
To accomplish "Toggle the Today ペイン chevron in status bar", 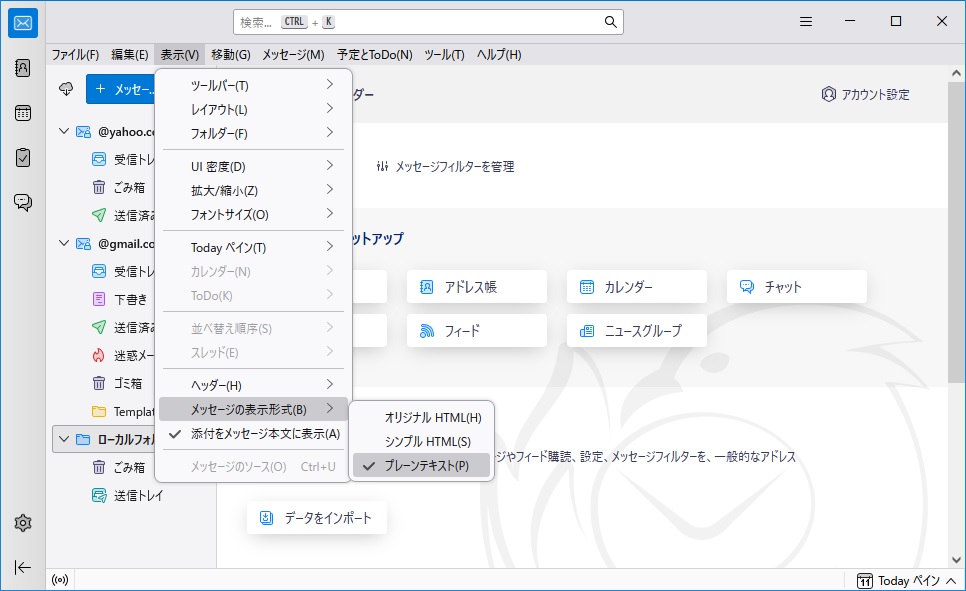I will click(x=950, y=580).
